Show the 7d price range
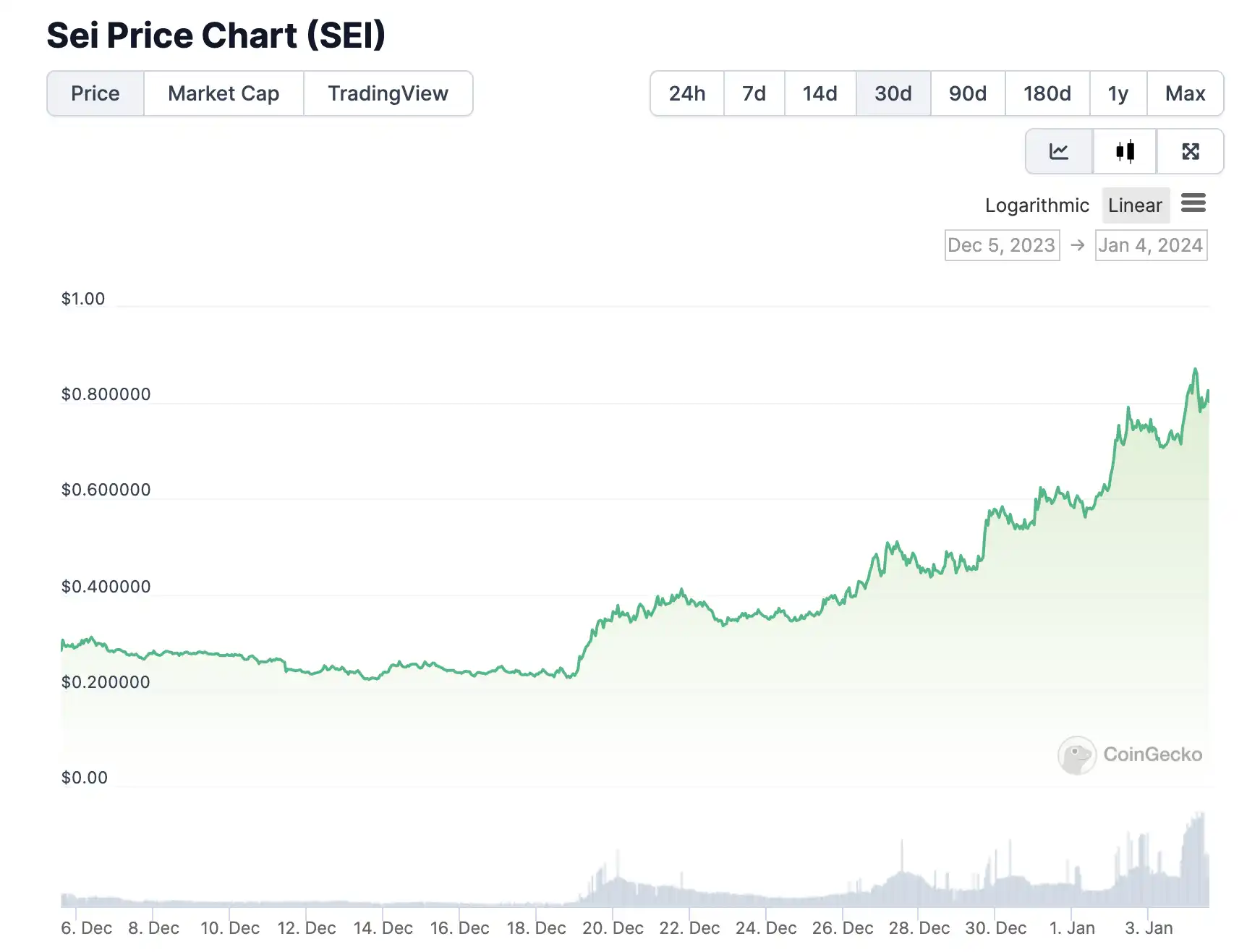This screenshot has width=1247, height=952. coord(754,93)
